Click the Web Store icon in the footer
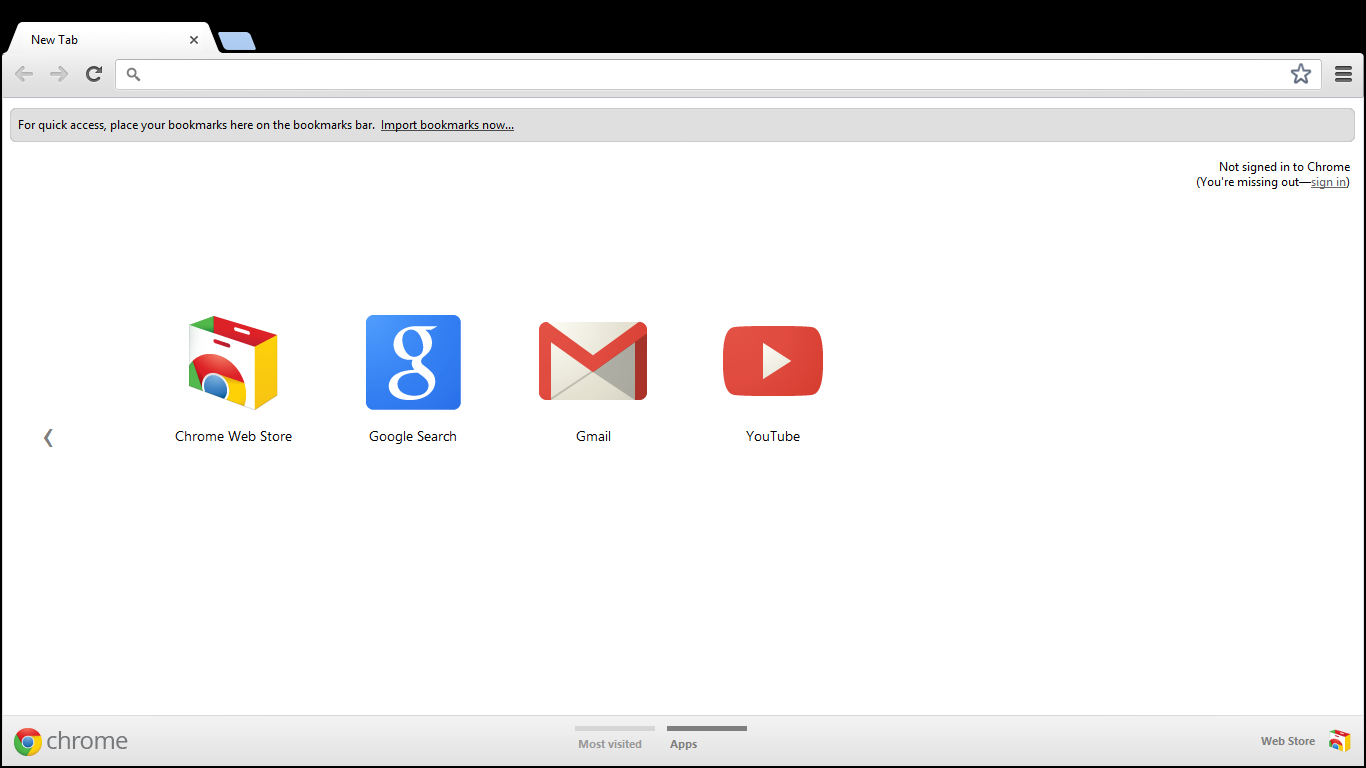The image size is (1366, 768). [1340, 741]
